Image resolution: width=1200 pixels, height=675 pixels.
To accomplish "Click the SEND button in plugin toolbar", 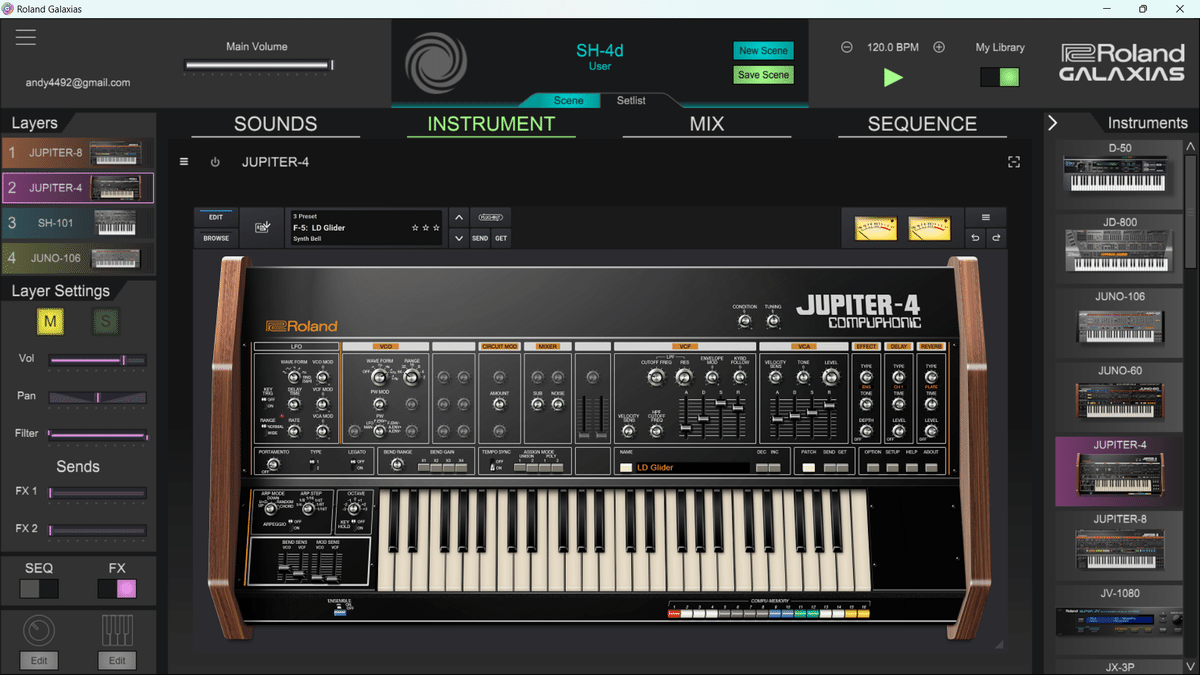I will [480, 239].
